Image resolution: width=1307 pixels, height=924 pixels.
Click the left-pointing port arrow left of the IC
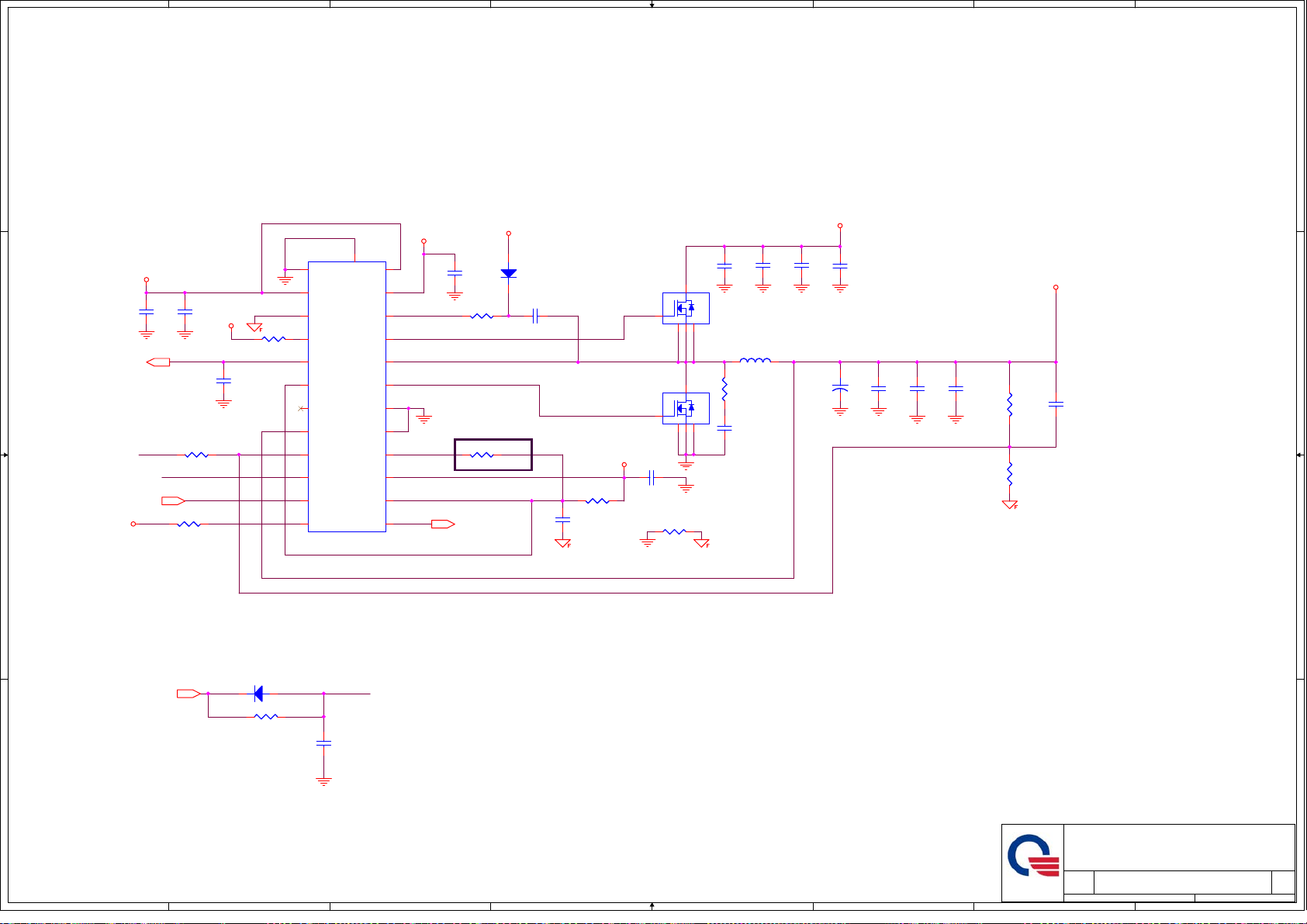click(x=158, y=362)
